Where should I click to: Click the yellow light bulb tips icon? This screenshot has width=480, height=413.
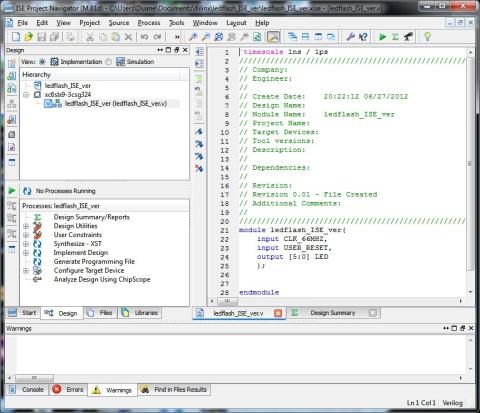pyautogui.click(x=427, y=36)
